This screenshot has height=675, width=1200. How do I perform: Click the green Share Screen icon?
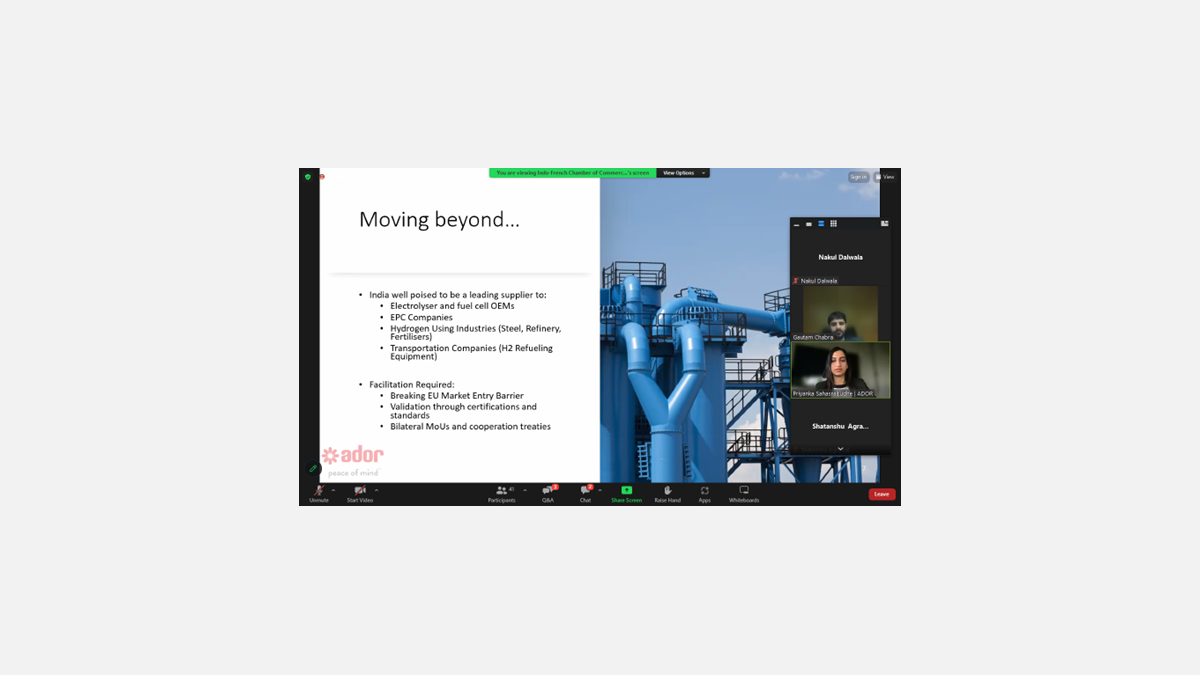pyautogui.click(x=627, y=491)
